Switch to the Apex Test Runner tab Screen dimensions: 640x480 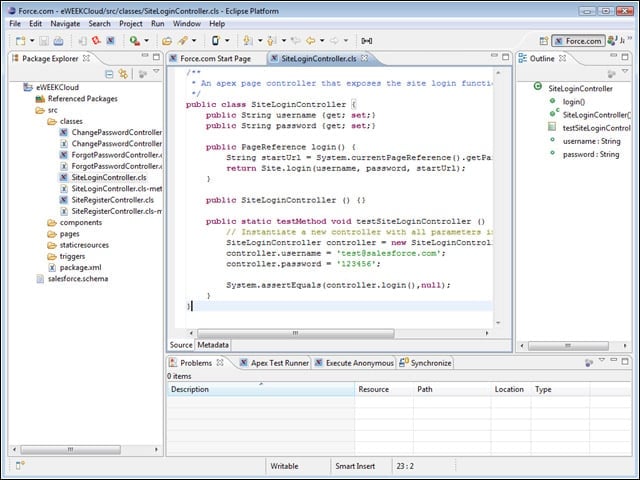tap(275, 363)
